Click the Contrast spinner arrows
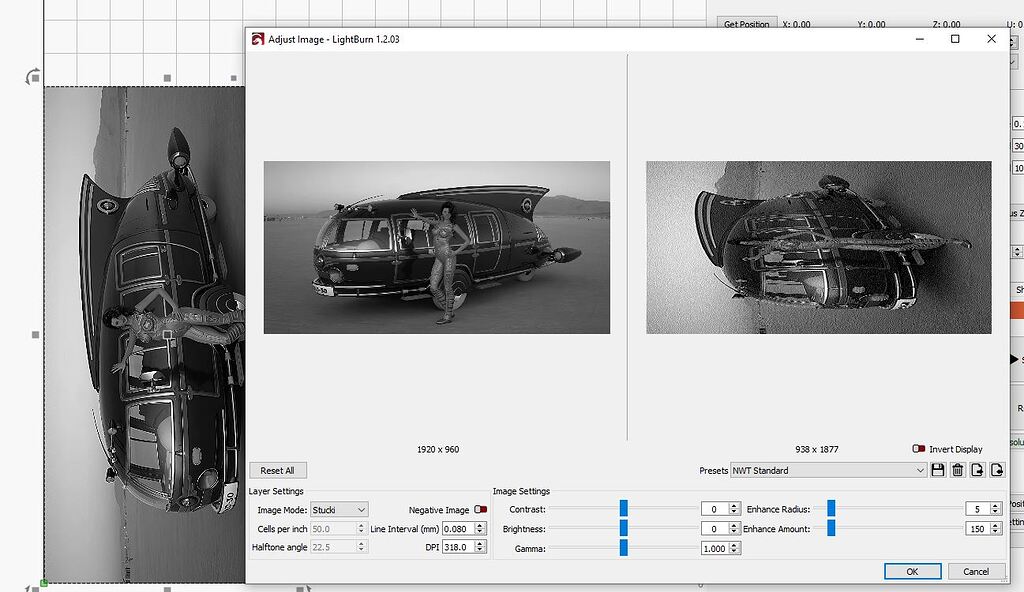Viewport: 1024px width, 592px height. click(734, 509)
